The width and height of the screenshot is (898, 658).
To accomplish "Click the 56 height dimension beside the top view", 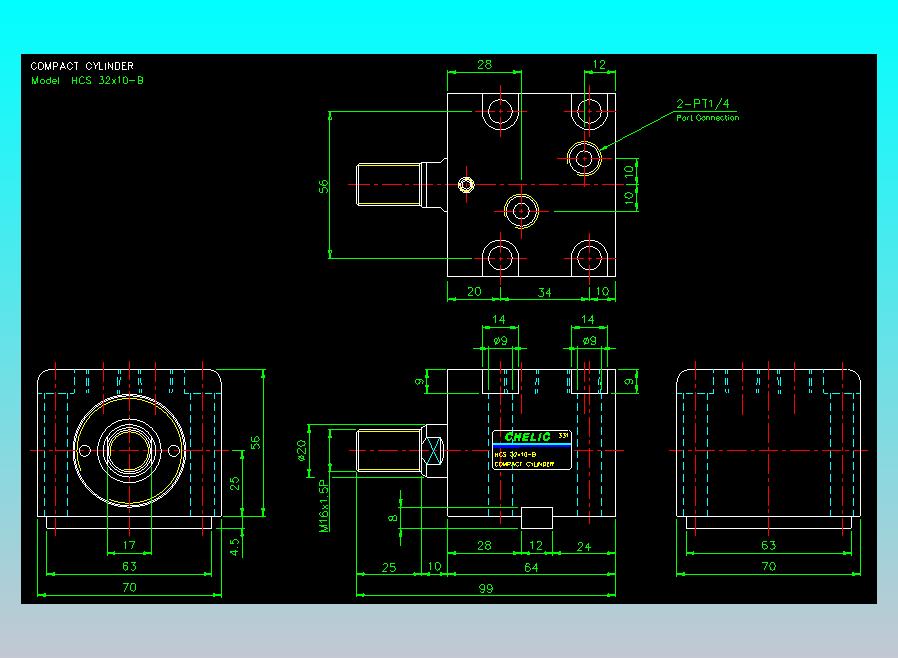I will coord(324,186).
